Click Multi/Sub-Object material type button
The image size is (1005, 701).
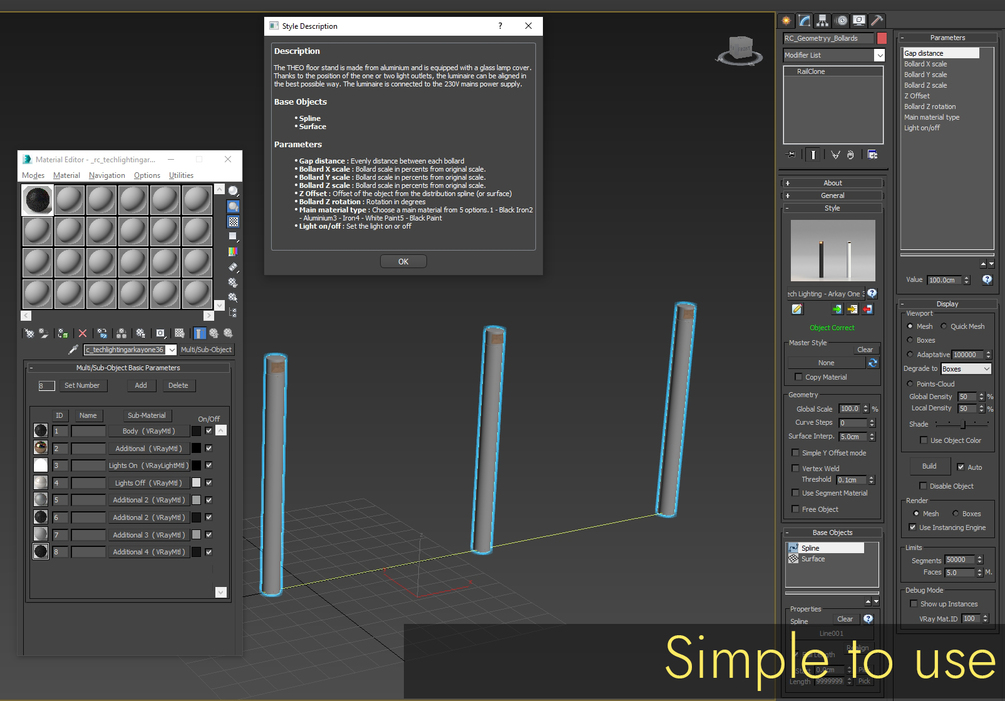[x=206, y=350]
